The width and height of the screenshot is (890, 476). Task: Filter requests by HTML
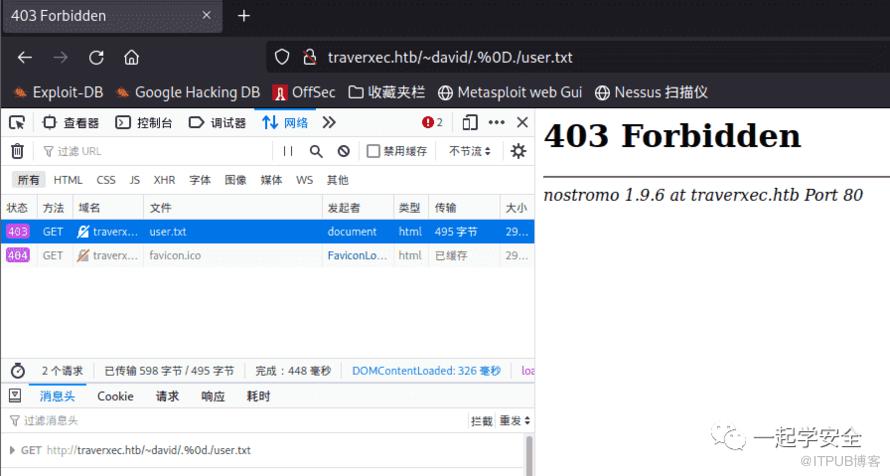click(68, 180)
